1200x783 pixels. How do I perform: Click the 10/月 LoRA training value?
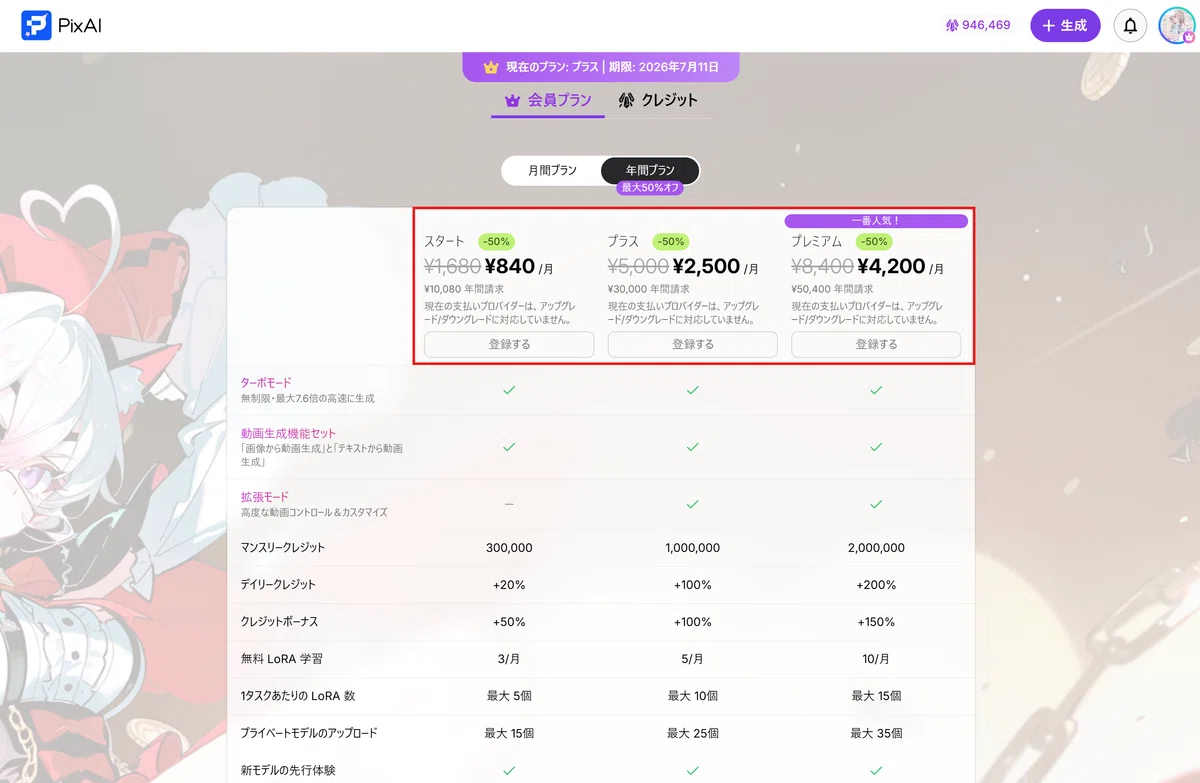[876, 659]
